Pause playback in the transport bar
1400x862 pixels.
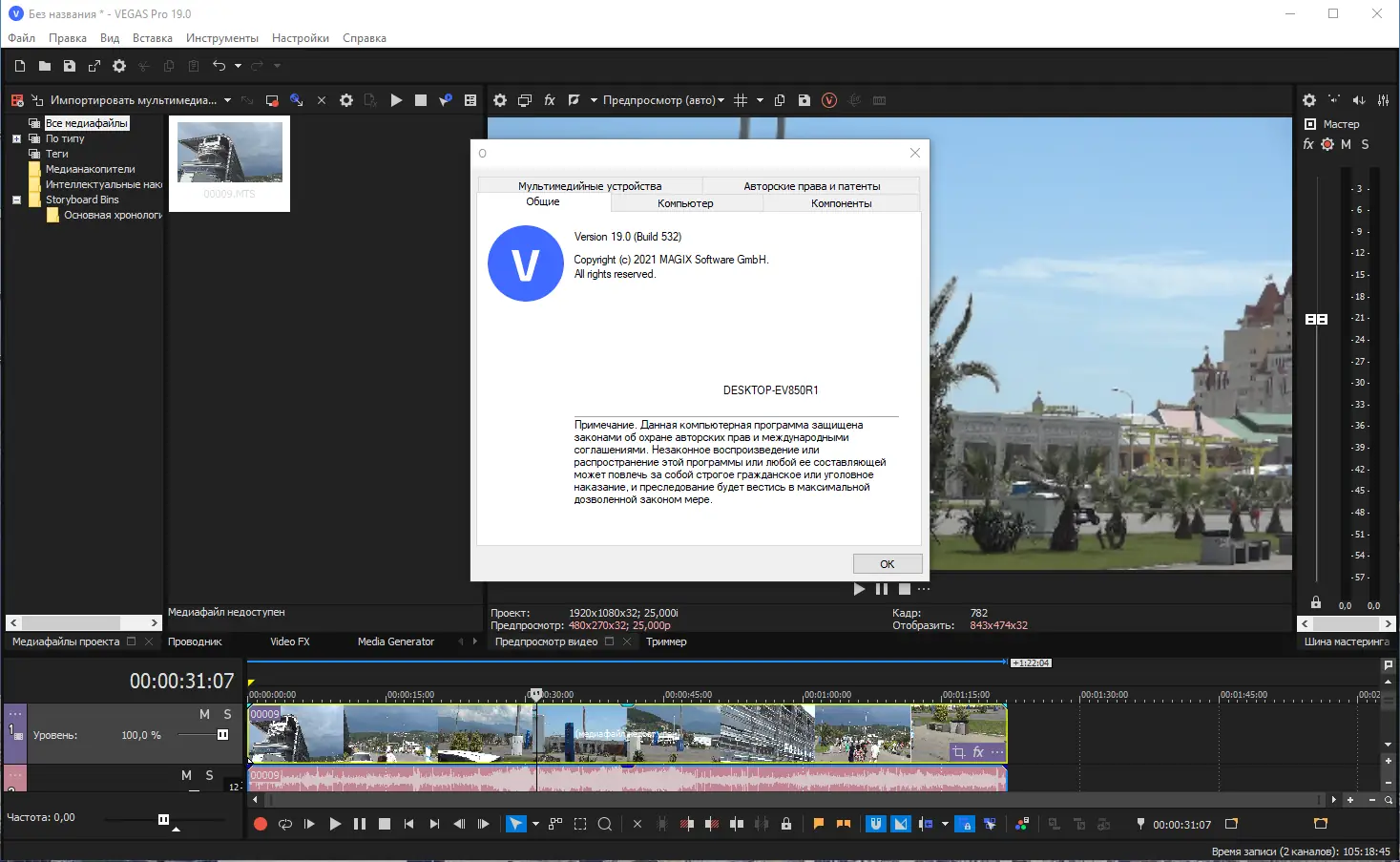[360, 824]
